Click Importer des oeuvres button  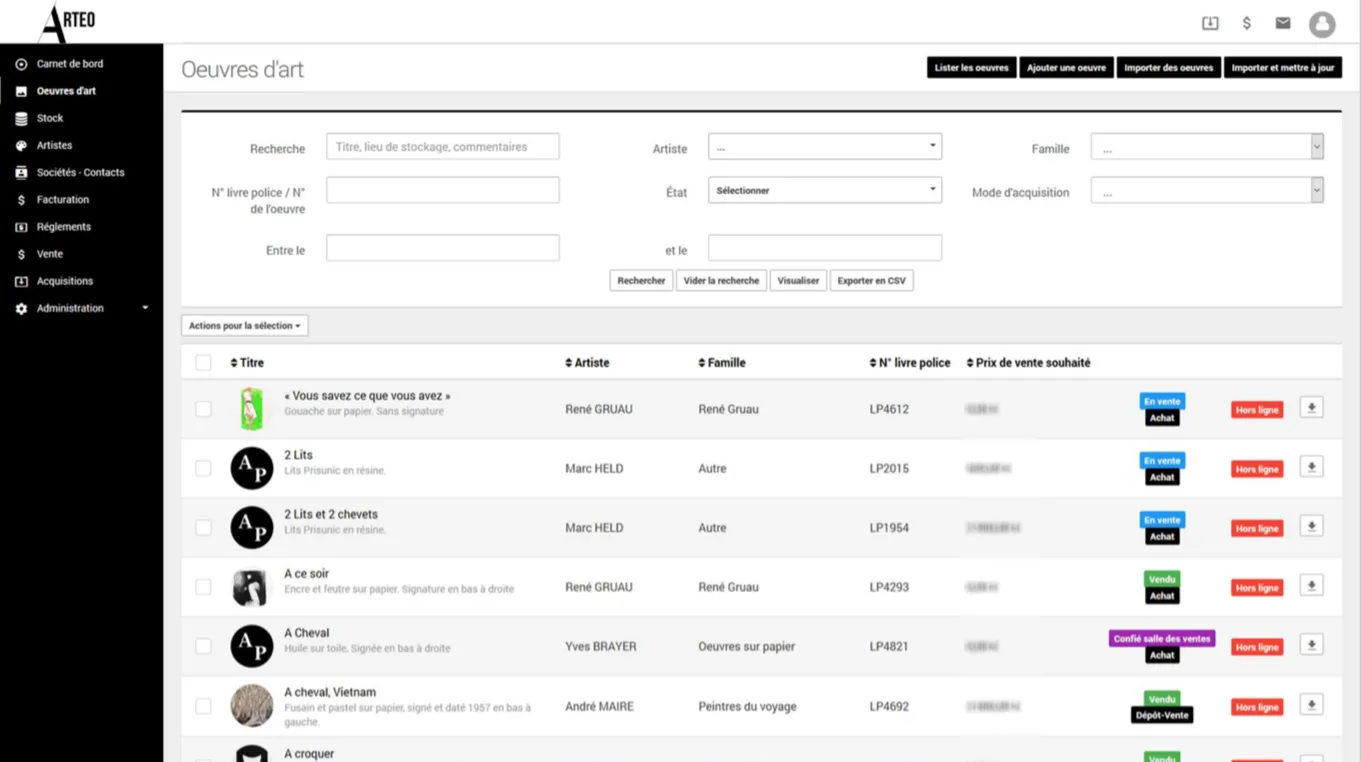(1169, 68)
